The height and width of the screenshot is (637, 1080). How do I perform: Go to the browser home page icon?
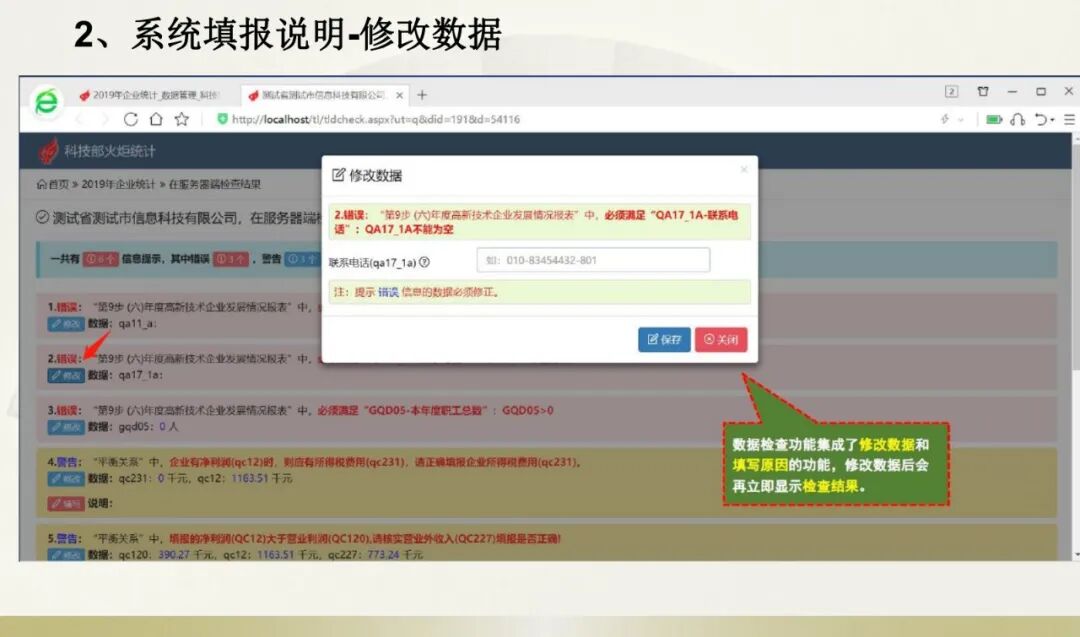click(x=156, y=119)
